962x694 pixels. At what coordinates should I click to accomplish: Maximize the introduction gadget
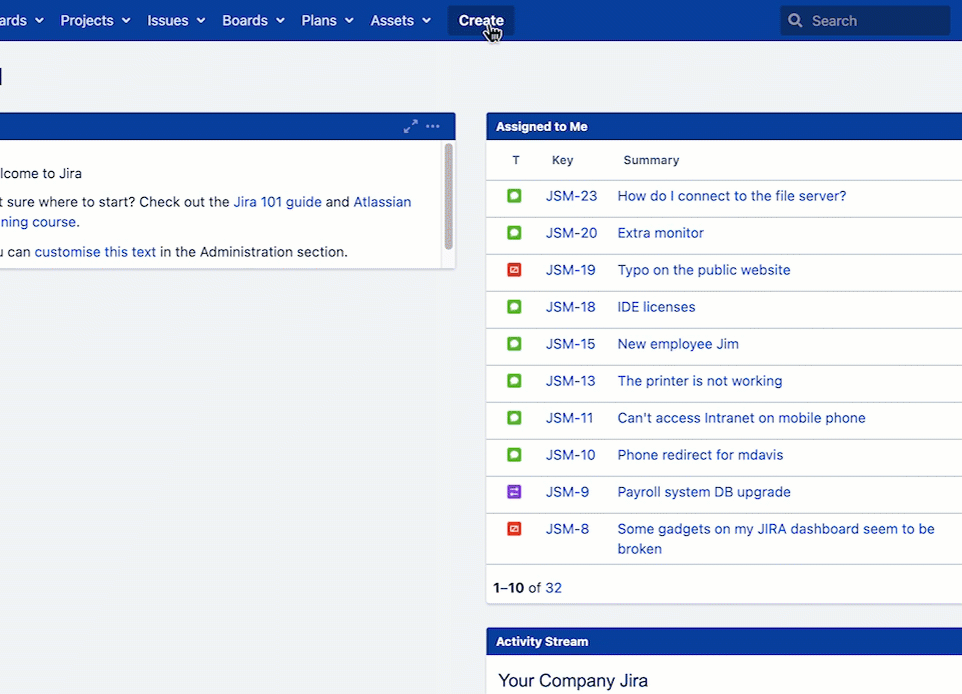click(410, 126)
